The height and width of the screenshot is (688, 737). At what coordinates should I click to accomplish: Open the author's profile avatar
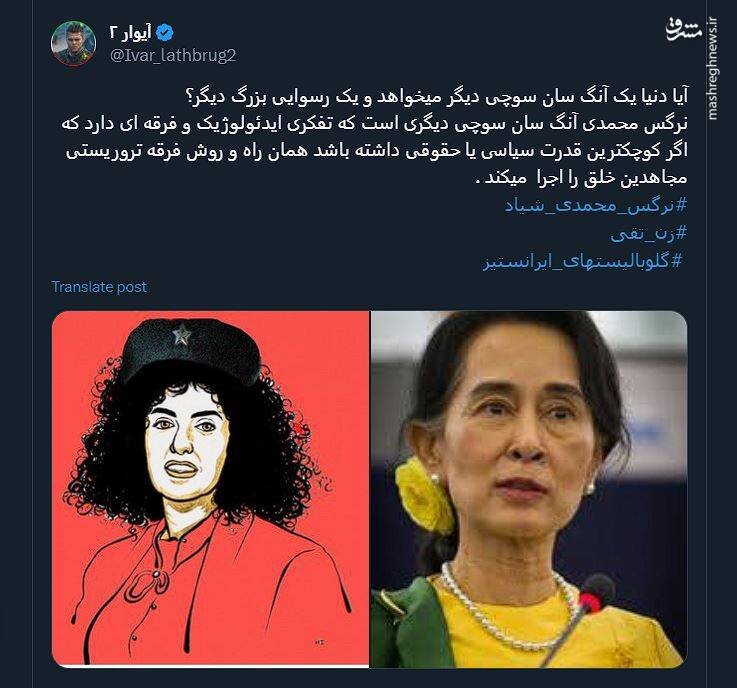[x=73, y=44]
